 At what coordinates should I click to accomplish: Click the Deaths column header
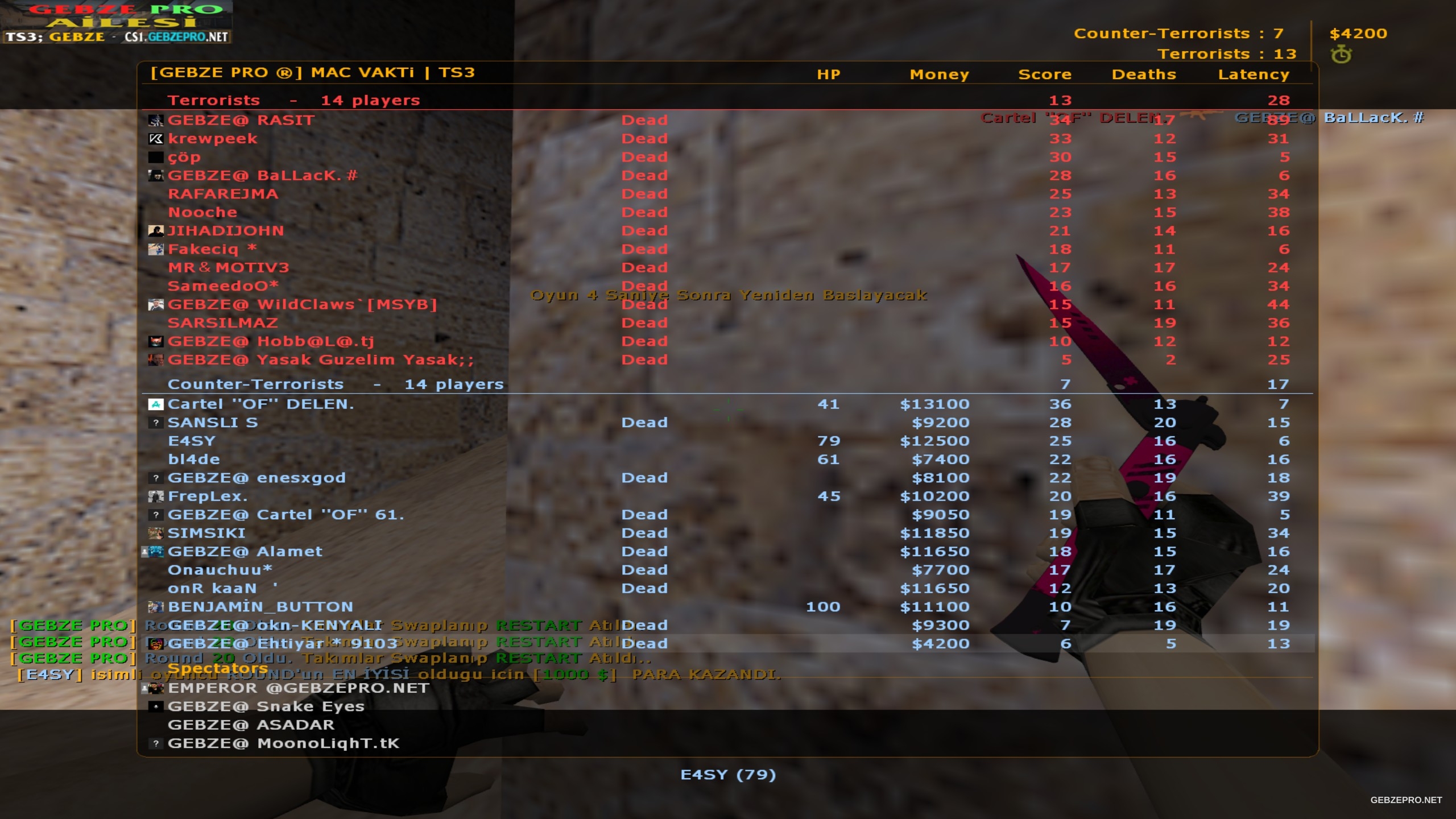pyautogui.click(x=1143, y=75)
